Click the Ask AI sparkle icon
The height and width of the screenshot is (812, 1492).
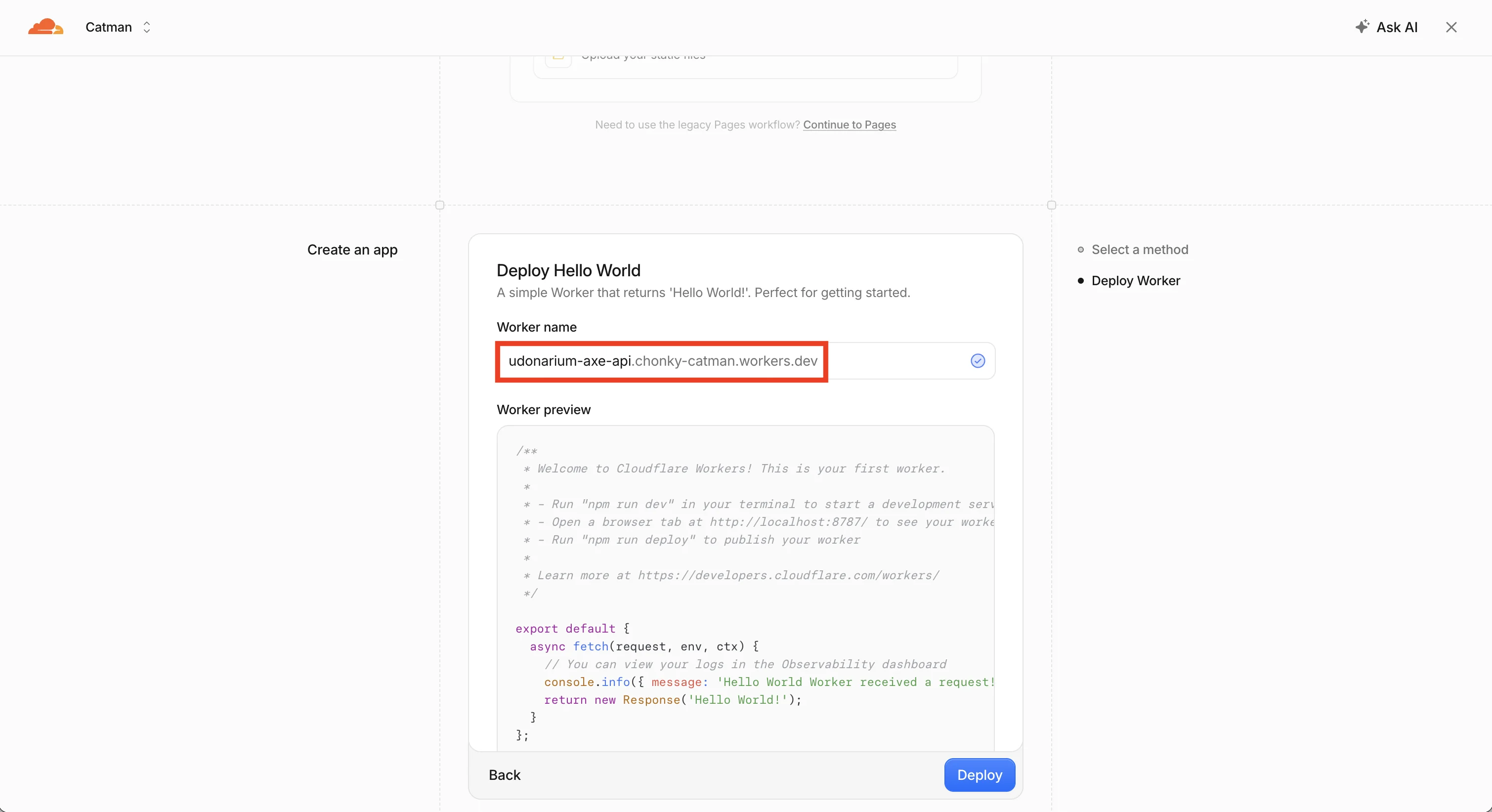click(x=1362, y=27)
